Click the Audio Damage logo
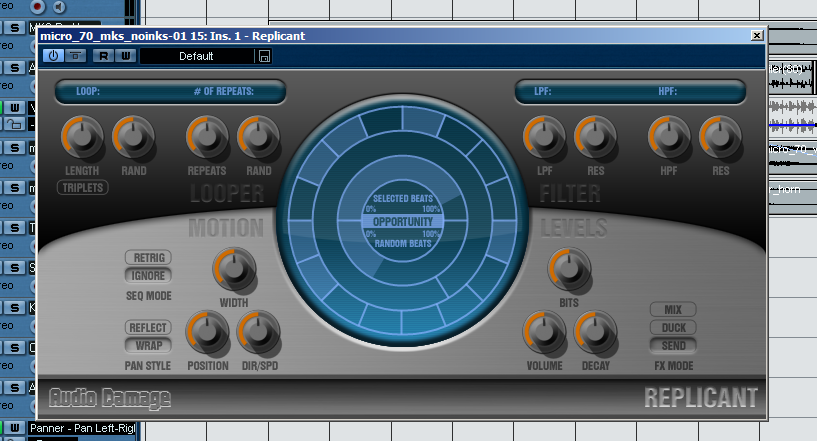 (x=110, y=398)
